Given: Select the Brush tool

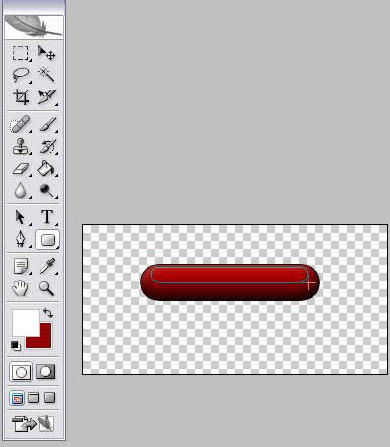Looking at the screenshot, I should click(x=48, y=124).
